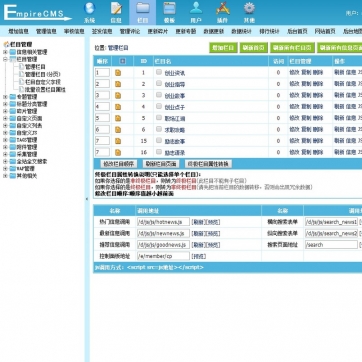This screenshot has height=362, width=362.
Task: Click the orange file icon in row ID 4
Action: pyautogui.click(x=118, y=107)
